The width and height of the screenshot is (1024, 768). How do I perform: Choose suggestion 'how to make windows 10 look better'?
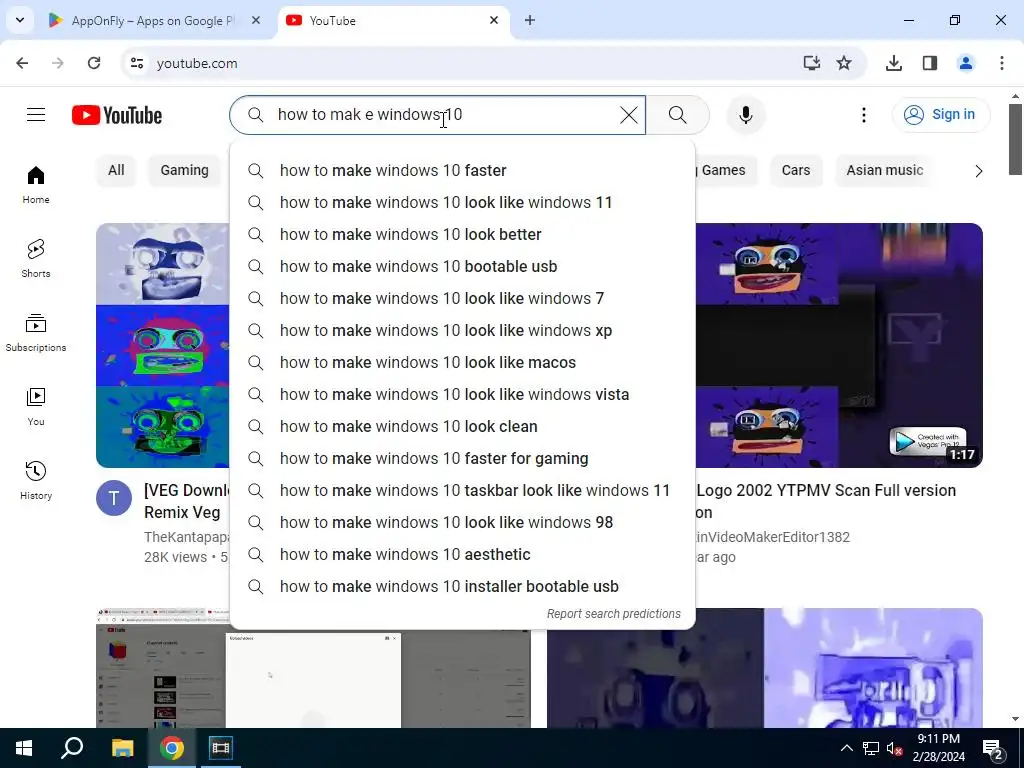(462, 234)
